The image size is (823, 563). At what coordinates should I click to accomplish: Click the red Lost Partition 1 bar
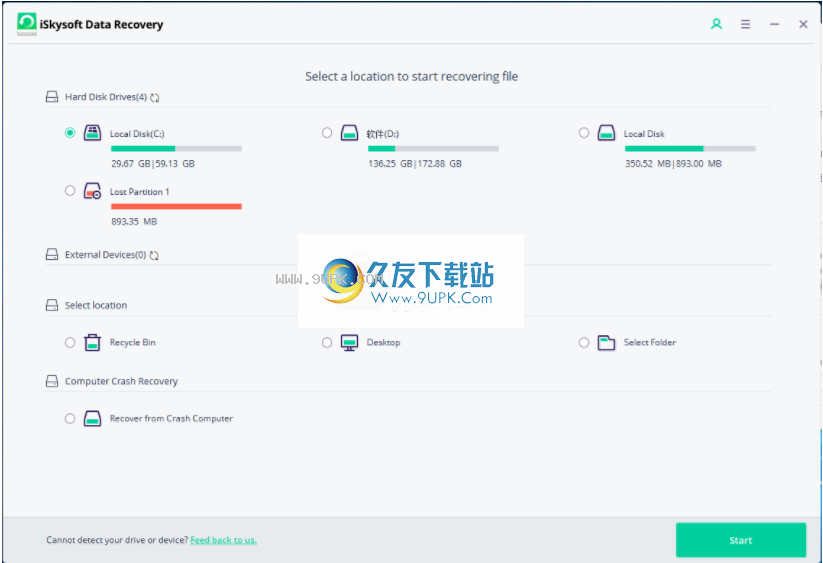tap(176, 206)
